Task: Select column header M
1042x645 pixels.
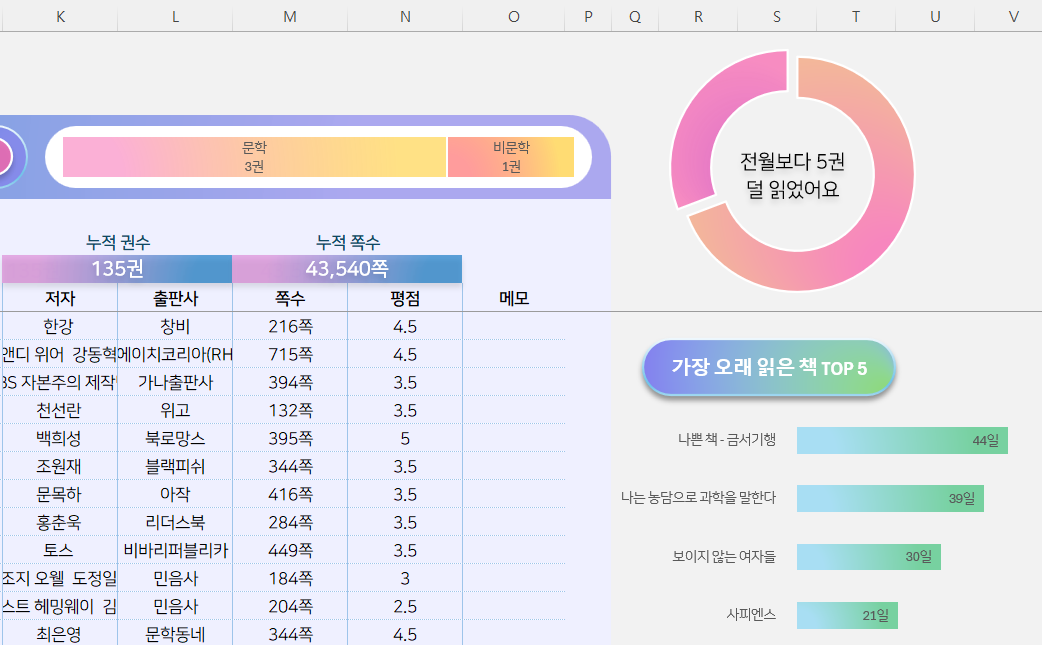Action: (x=290, y=17)
